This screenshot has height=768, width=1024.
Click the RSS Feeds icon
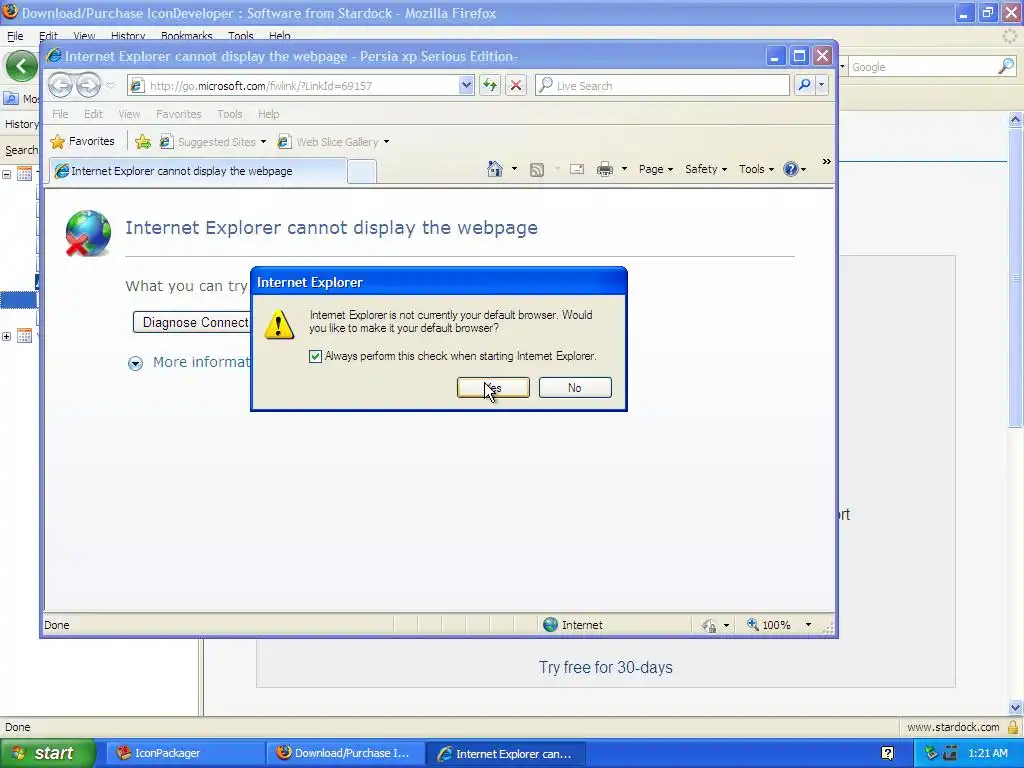pos(537,170)
